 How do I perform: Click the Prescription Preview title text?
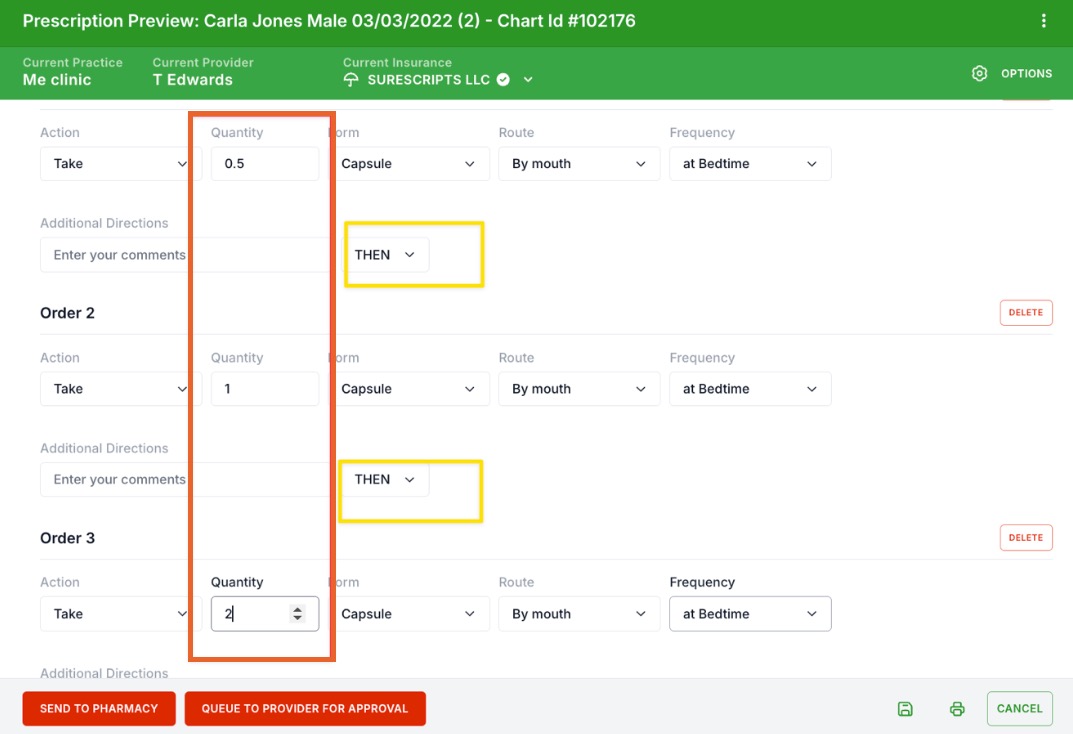coord(329,21)
